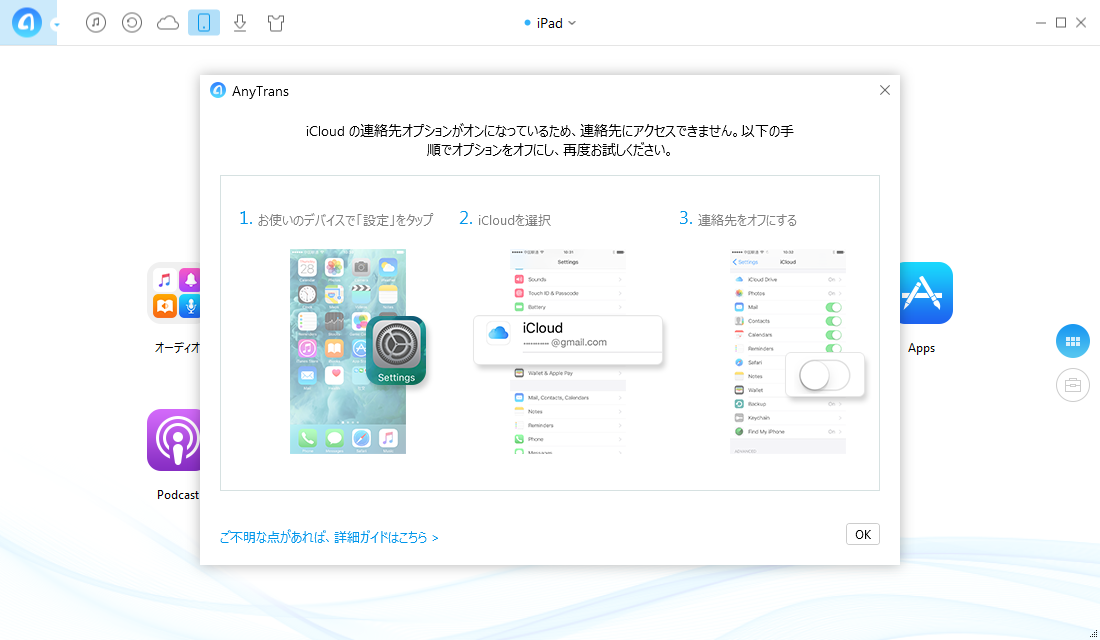The image size is (1100, 640).
Task: Click the AnyTrans logo at top left
Action: tap(27, 22)
